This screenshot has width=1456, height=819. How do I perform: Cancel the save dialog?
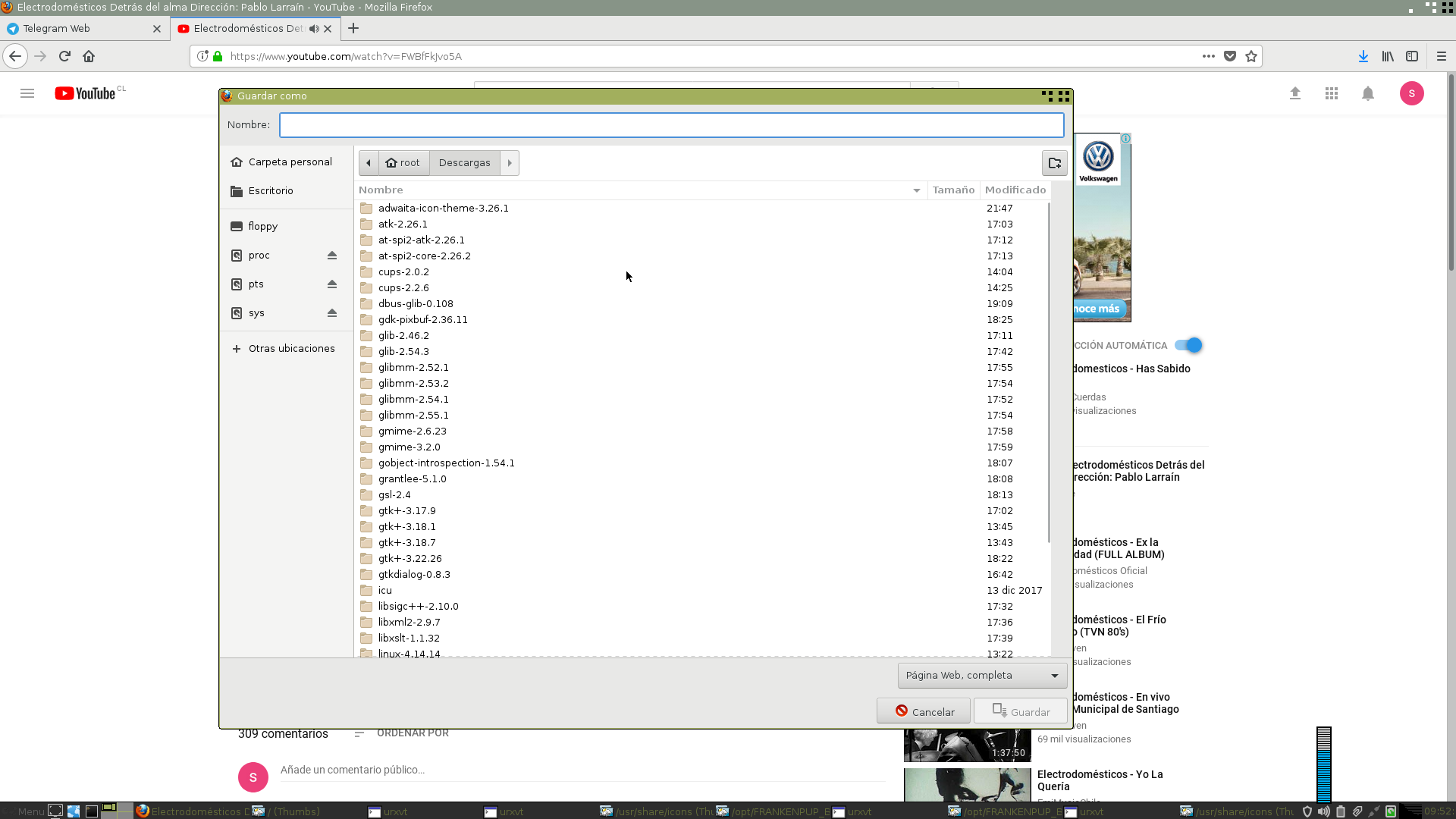tap(924, 712)
